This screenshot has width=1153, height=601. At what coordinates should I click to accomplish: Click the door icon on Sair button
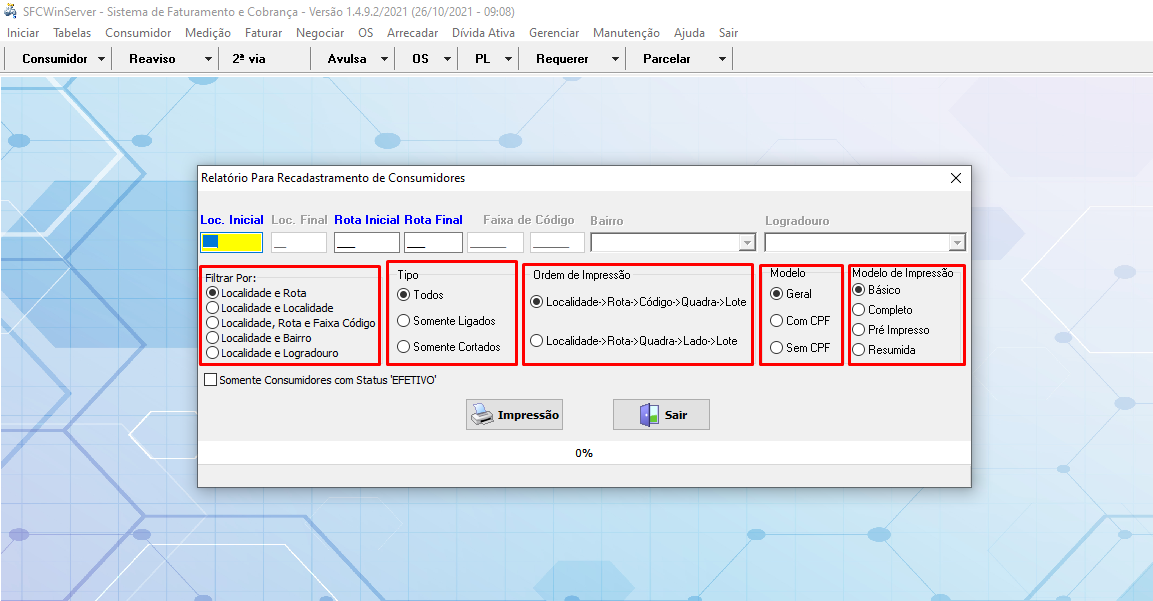(649, 415)
